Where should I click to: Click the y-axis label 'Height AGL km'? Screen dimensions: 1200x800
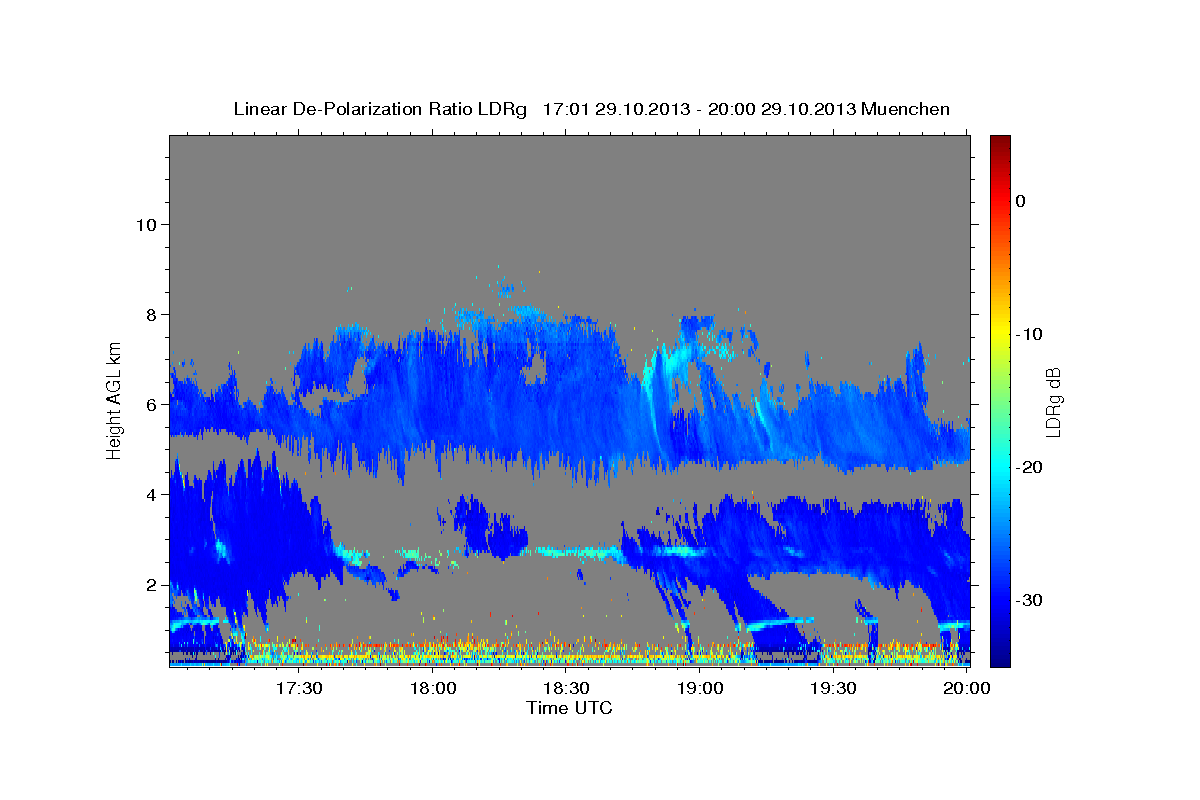114,400
